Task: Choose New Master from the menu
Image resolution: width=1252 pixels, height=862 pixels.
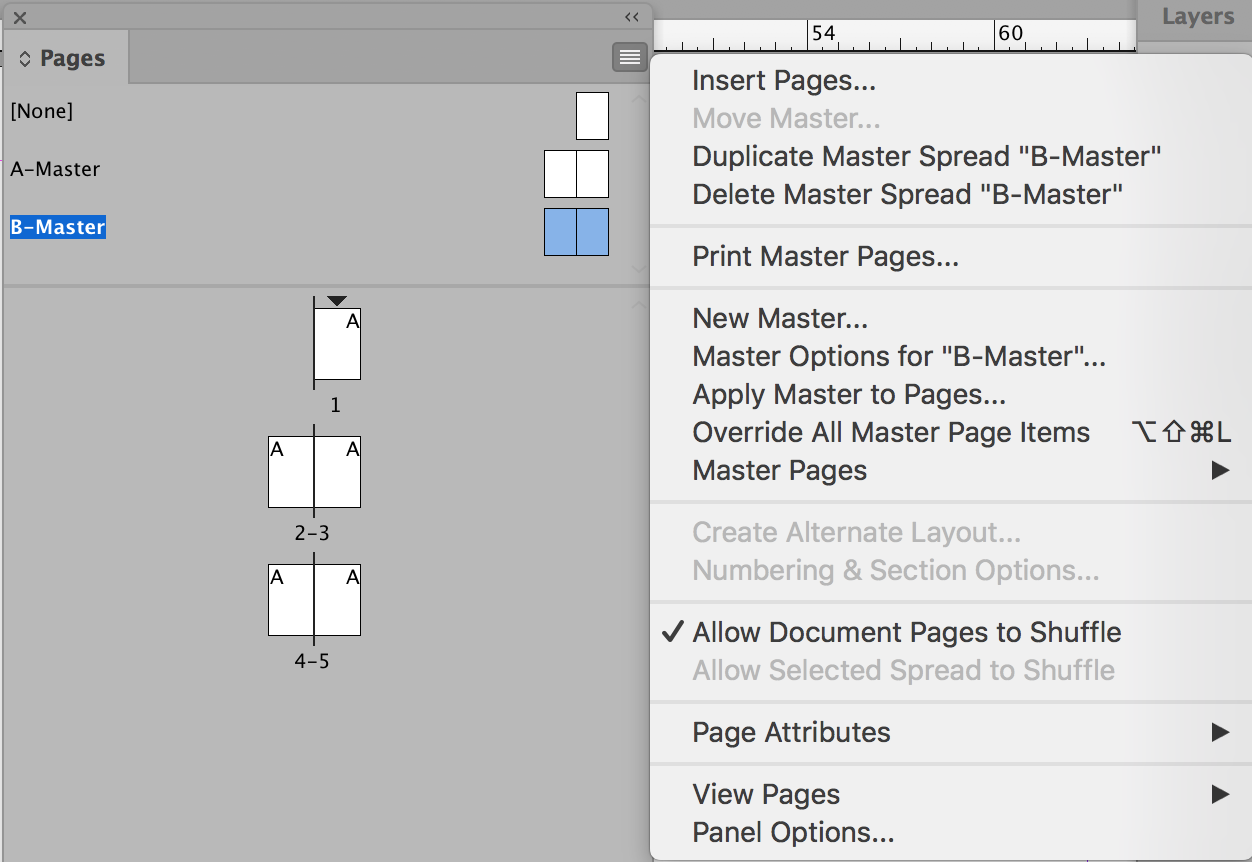Action: tap(780, 318)
